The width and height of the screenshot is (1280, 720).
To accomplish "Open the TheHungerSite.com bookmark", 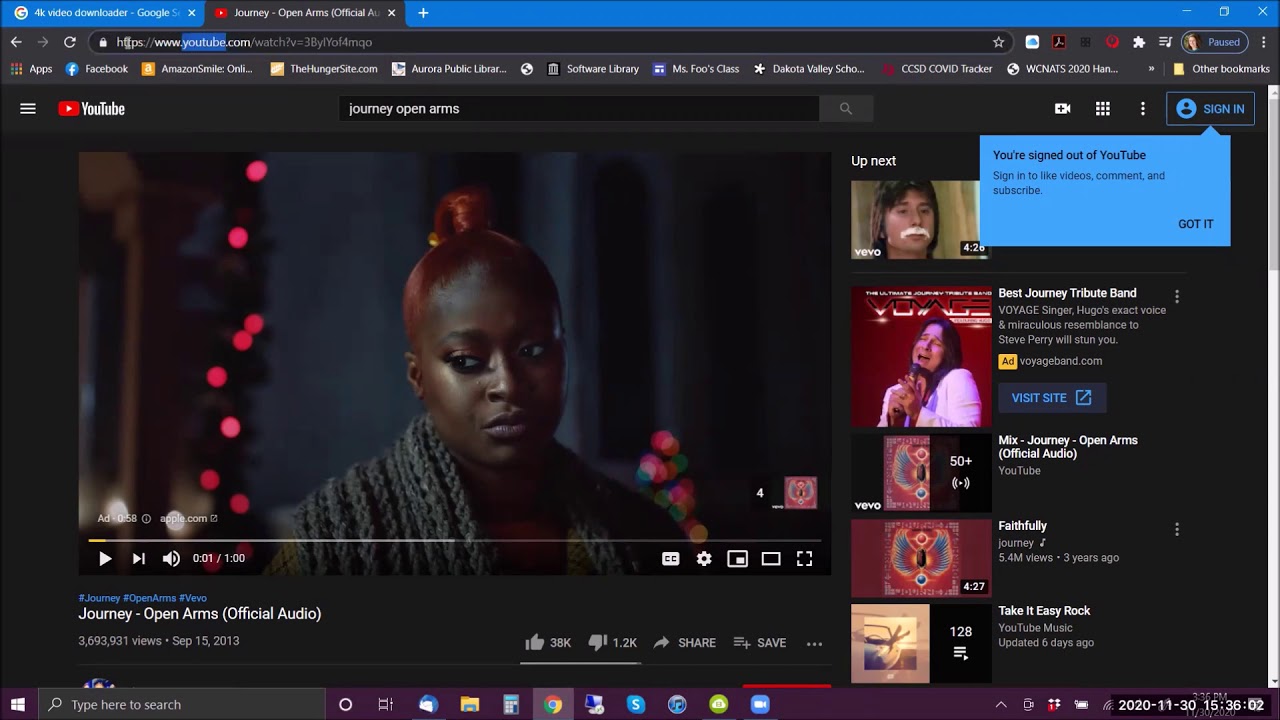I will tap(324, 69).
